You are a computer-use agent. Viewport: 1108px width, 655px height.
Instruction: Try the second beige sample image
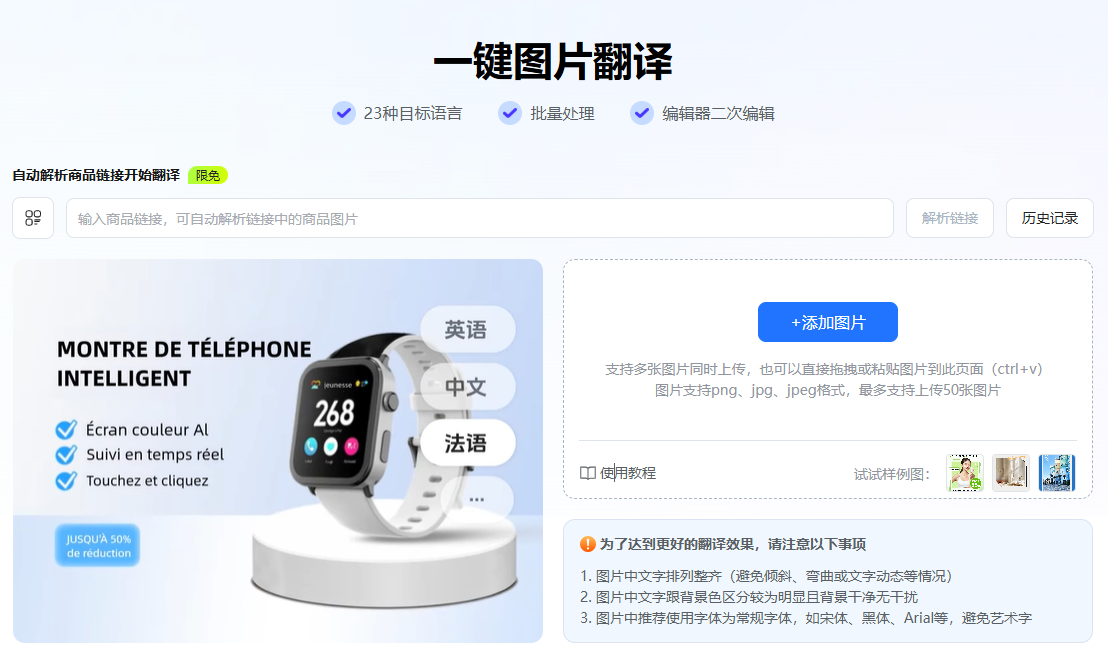[x=1010, y=473]
